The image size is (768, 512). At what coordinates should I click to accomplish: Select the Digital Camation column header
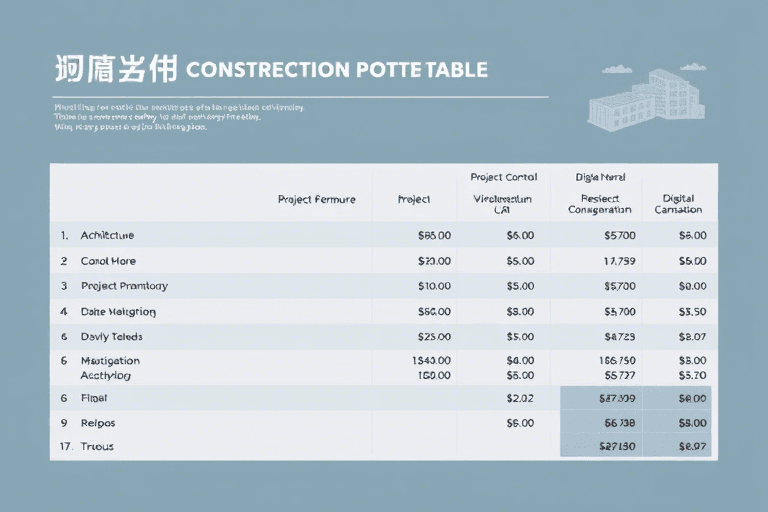coord(678,204)
